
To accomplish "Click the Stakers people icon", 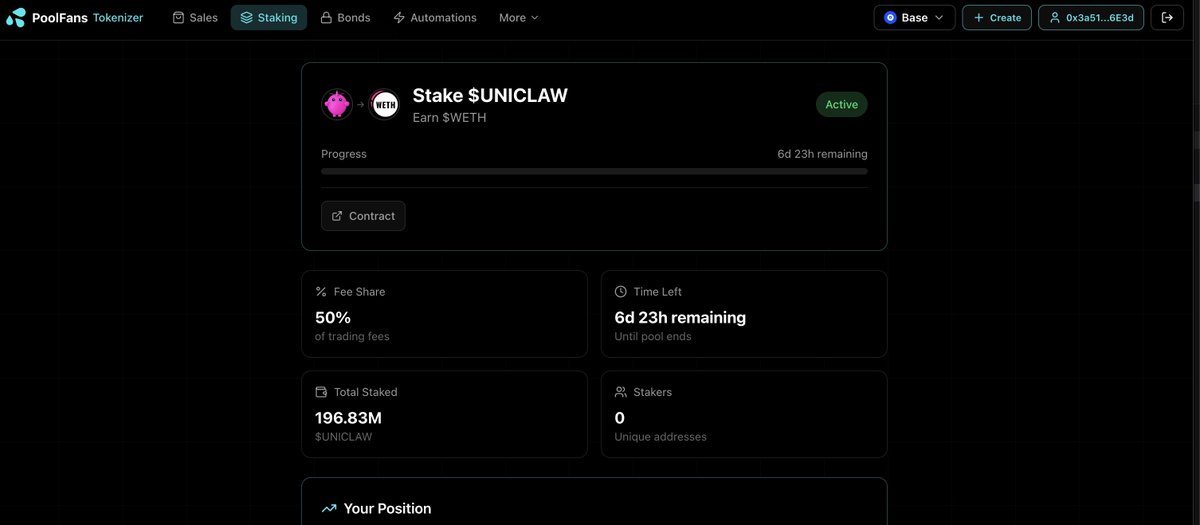I will click(x=621, y=392).
